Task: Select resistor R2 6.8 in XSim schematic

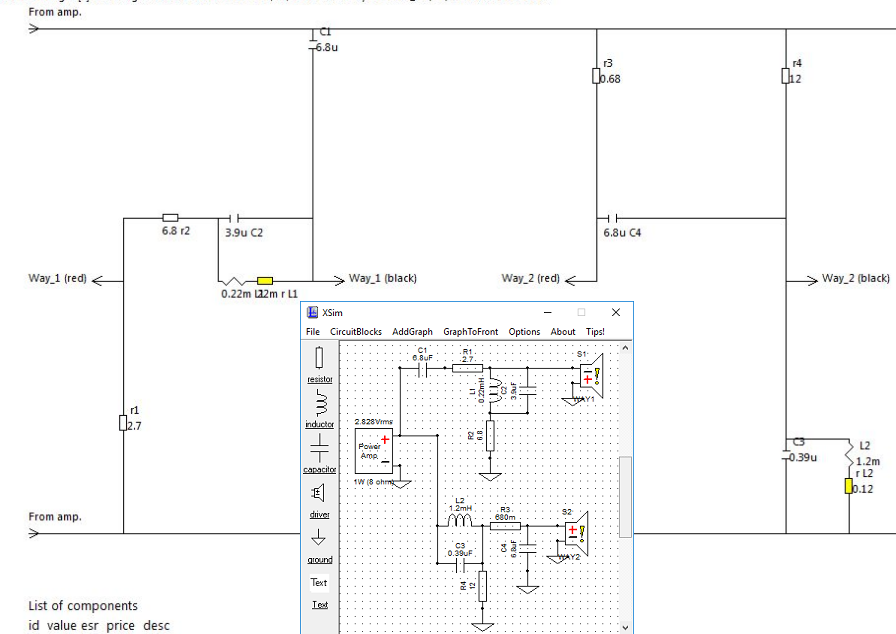Action: pos(490,436)
